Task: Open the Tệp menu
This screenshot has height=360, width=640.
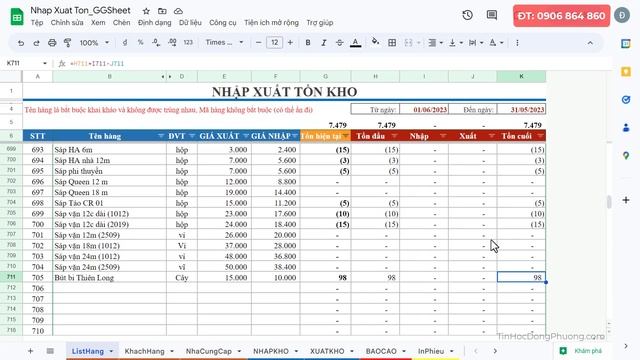Action: [37, 23]
